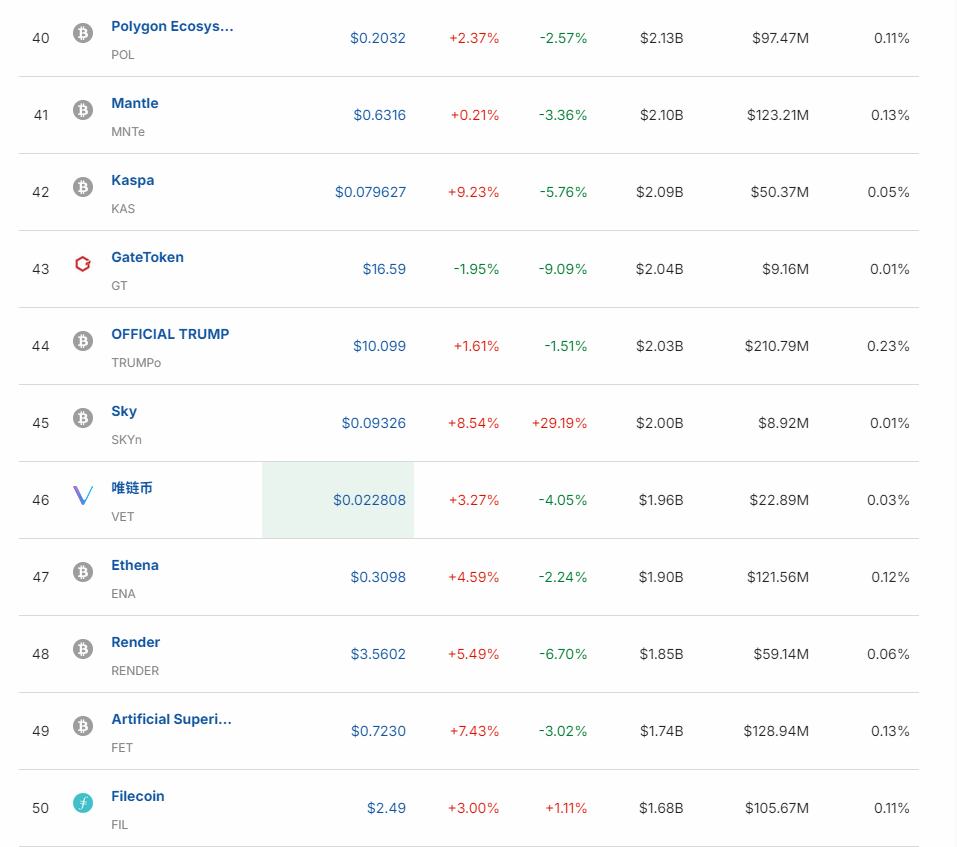
Task: Click the rank number 50
Action: coord(40,808)
